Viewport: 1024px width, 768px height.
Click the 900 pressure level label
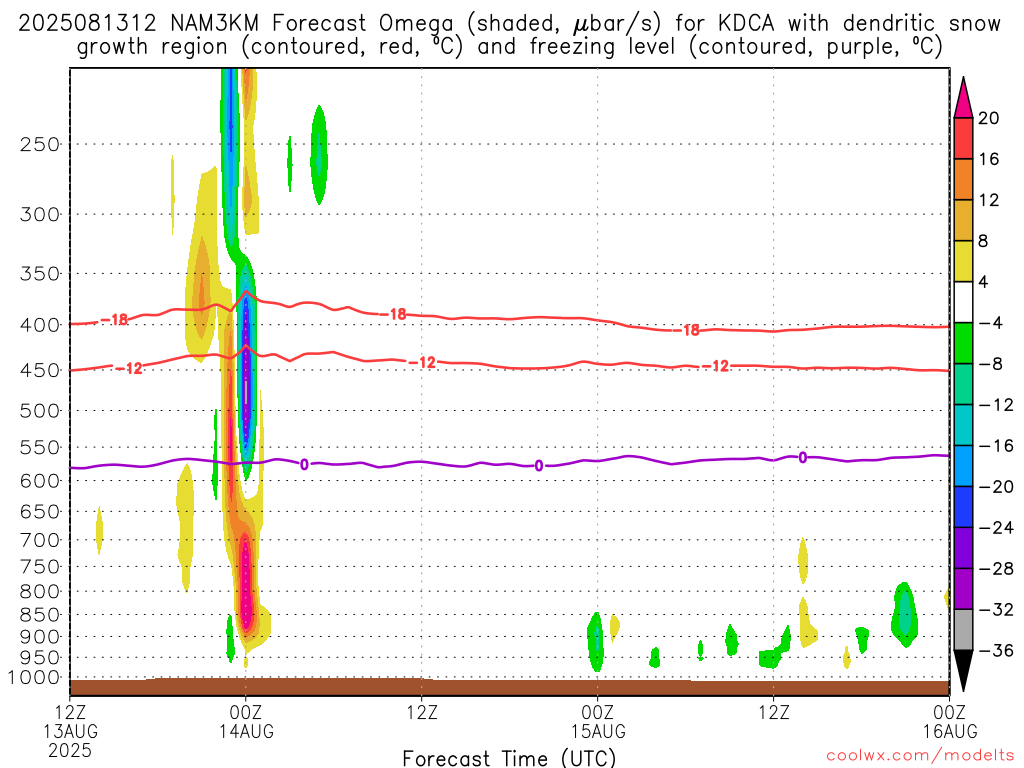(x=40, y=637)
